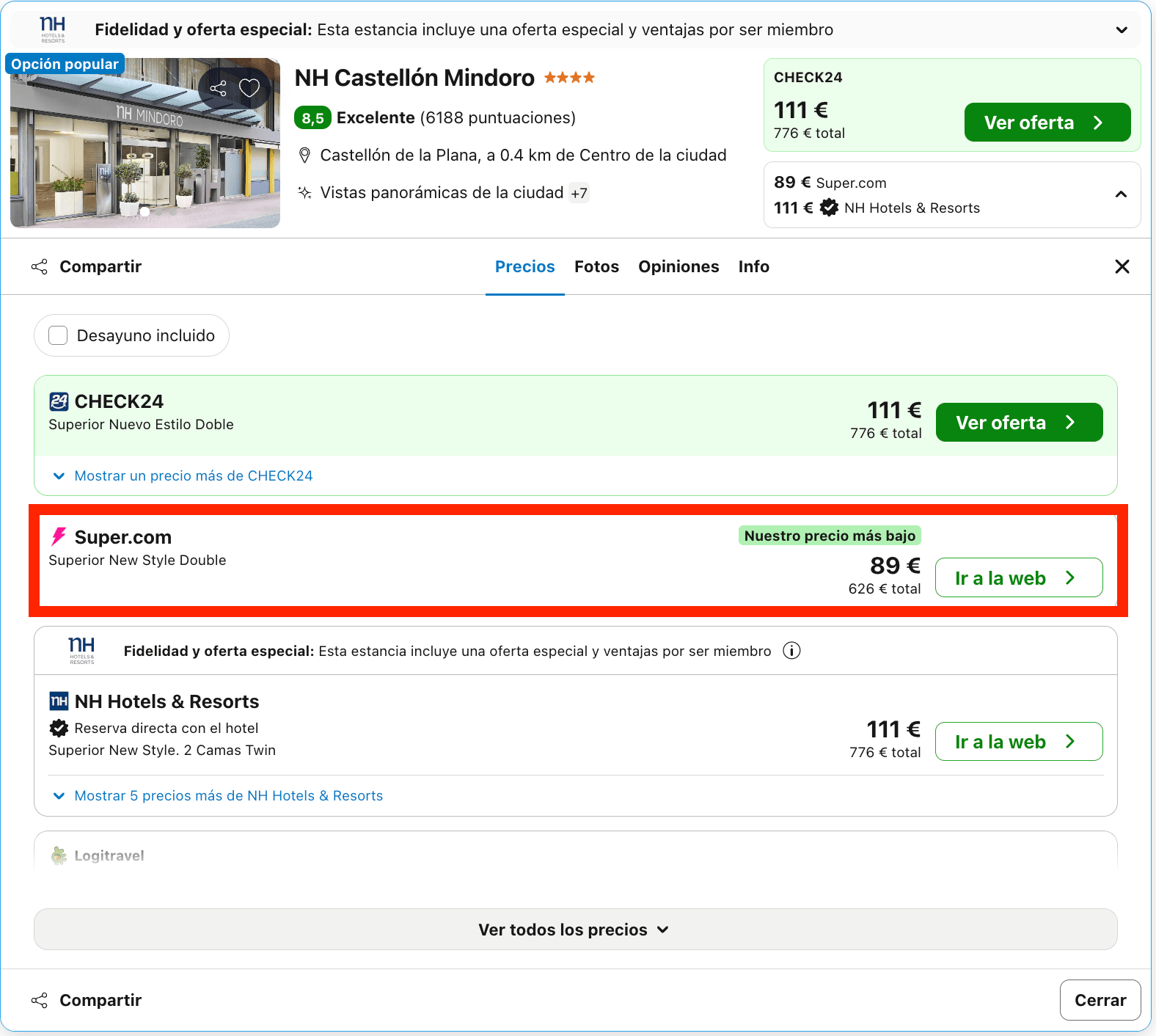
Task: Click the share icon on hotel photo
Action: [218, 89]
